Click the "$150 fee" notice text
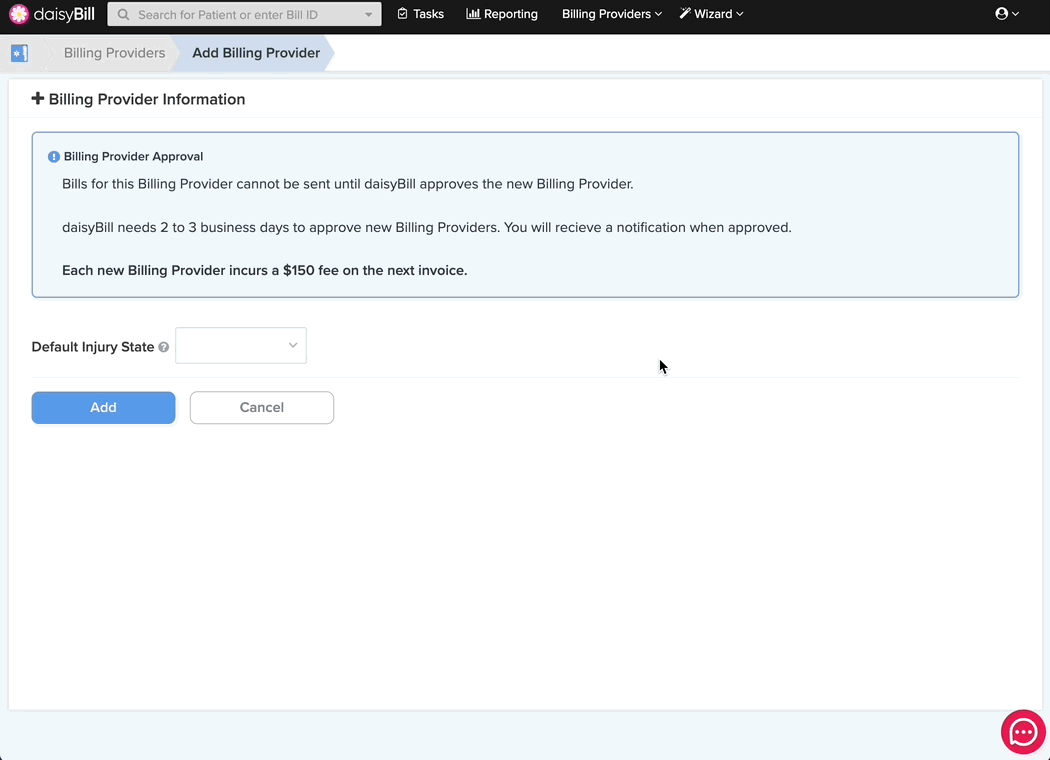 click(265, 271)
